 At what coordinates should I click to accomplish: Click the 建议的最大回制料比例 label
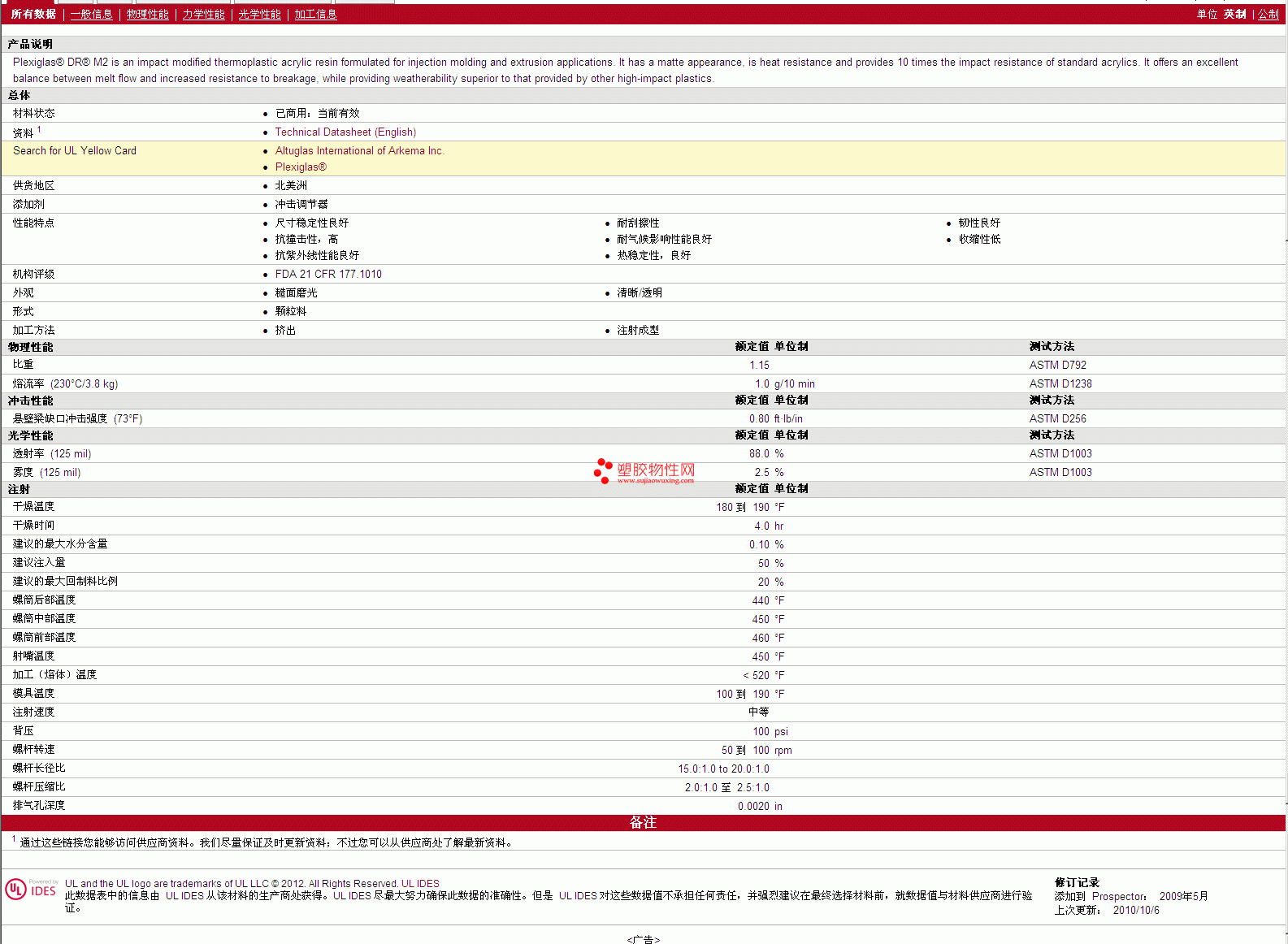pos(65,582)
